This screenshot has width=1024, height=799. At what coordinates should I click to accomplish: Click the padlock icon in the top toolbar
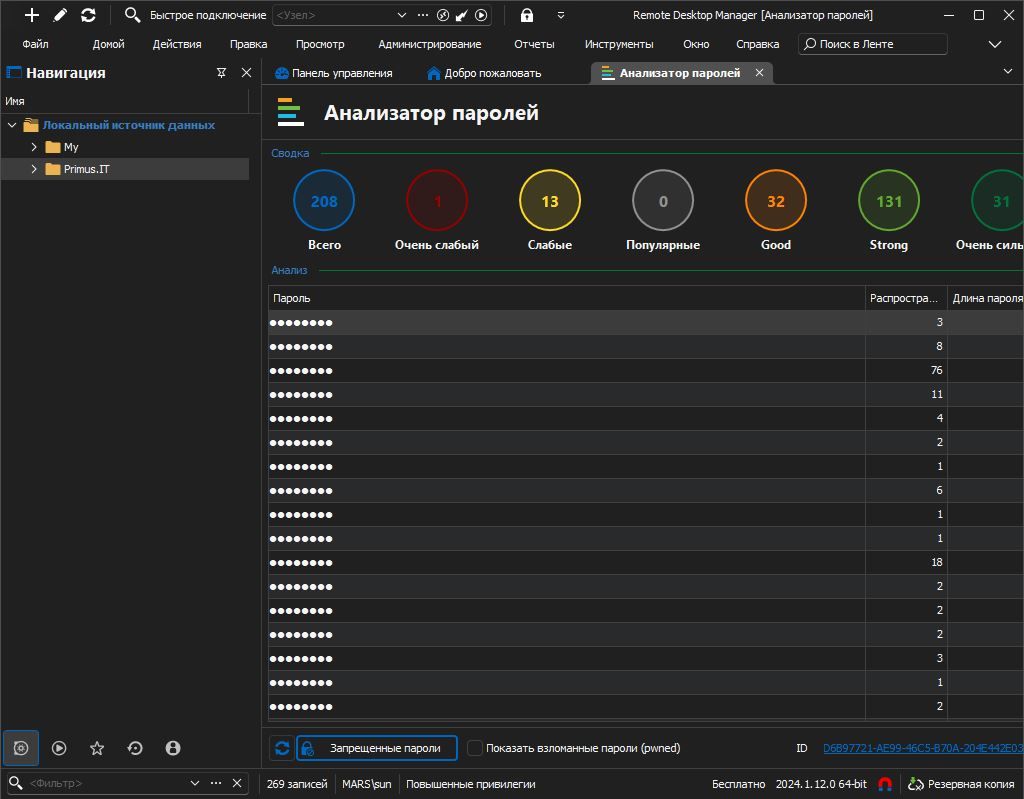(x=527, y=15)
